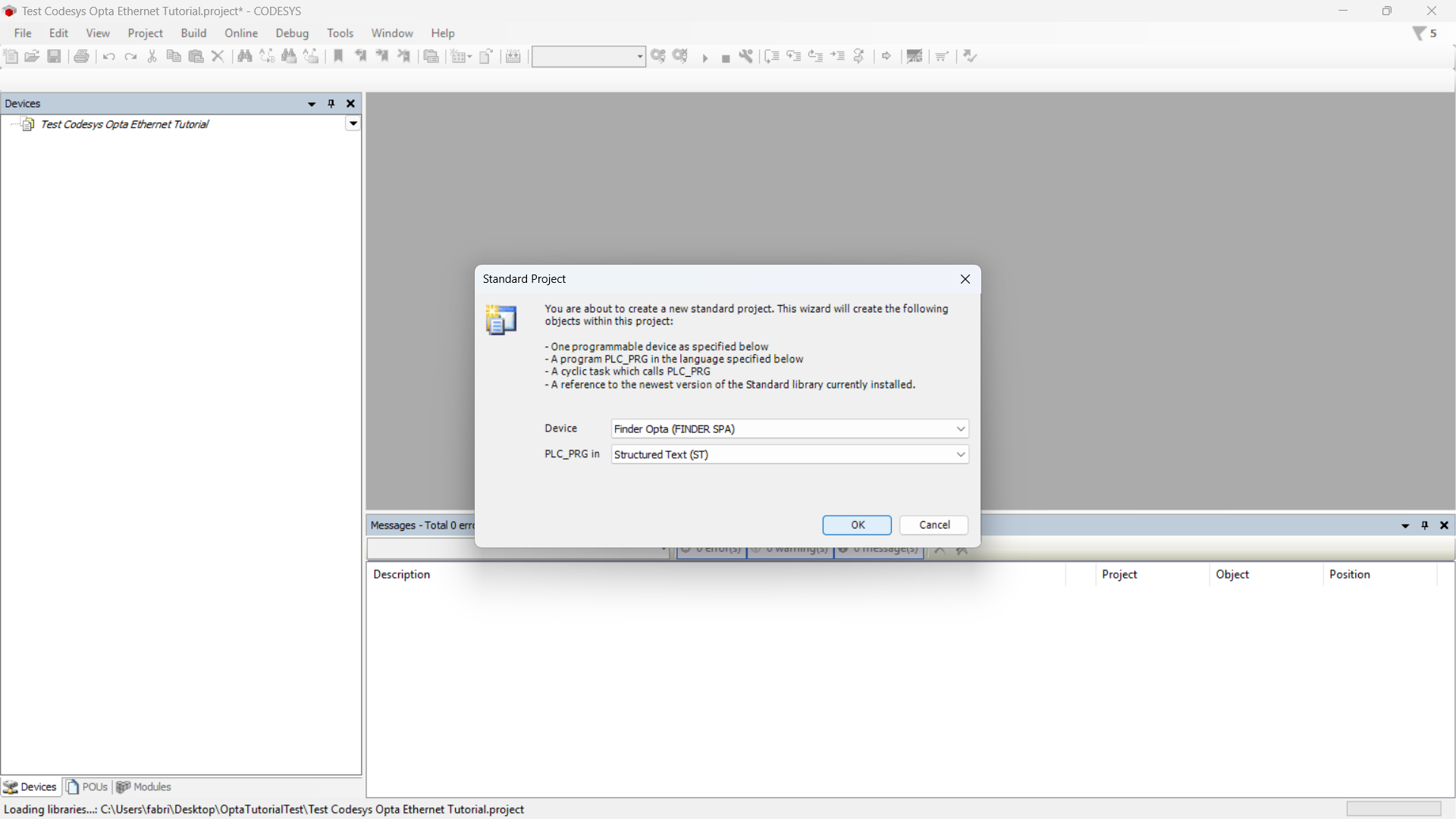The image size is (1456, 819).
Task: Click Cancel in the Standard Project dialog
Action: pyautogui.click(x=934, y=526)
